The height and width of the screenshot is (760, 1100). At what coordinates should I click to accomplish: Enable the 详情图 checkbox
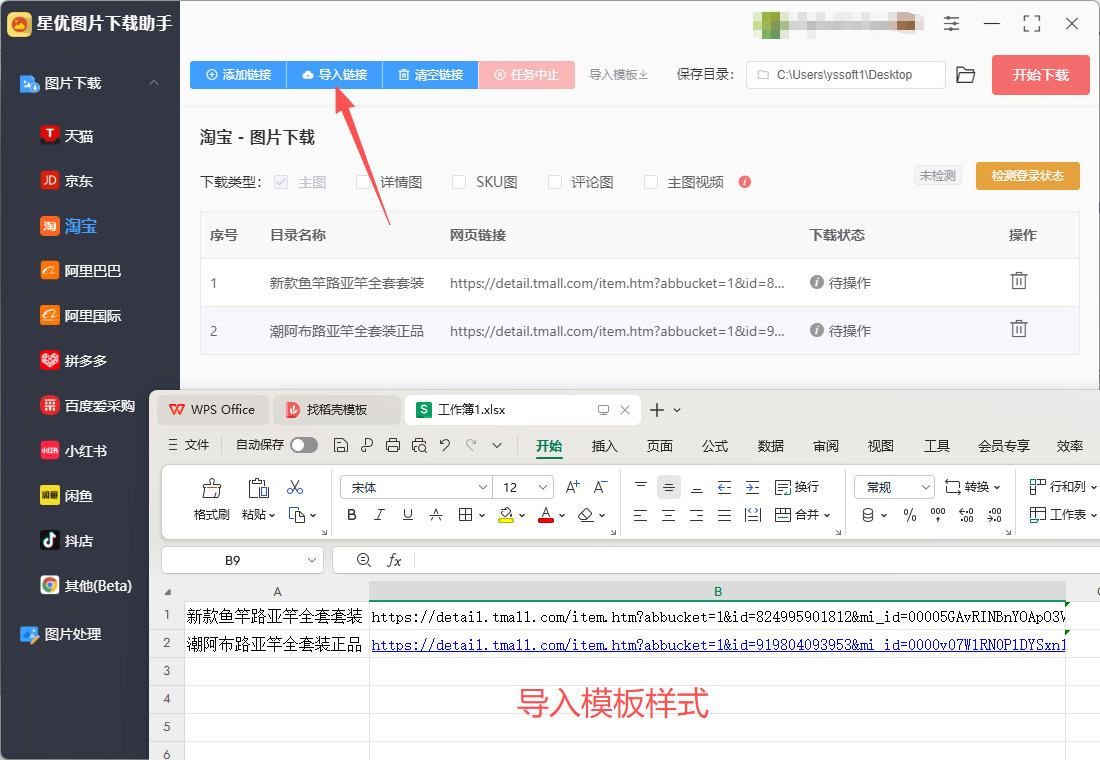coord(363,182)
